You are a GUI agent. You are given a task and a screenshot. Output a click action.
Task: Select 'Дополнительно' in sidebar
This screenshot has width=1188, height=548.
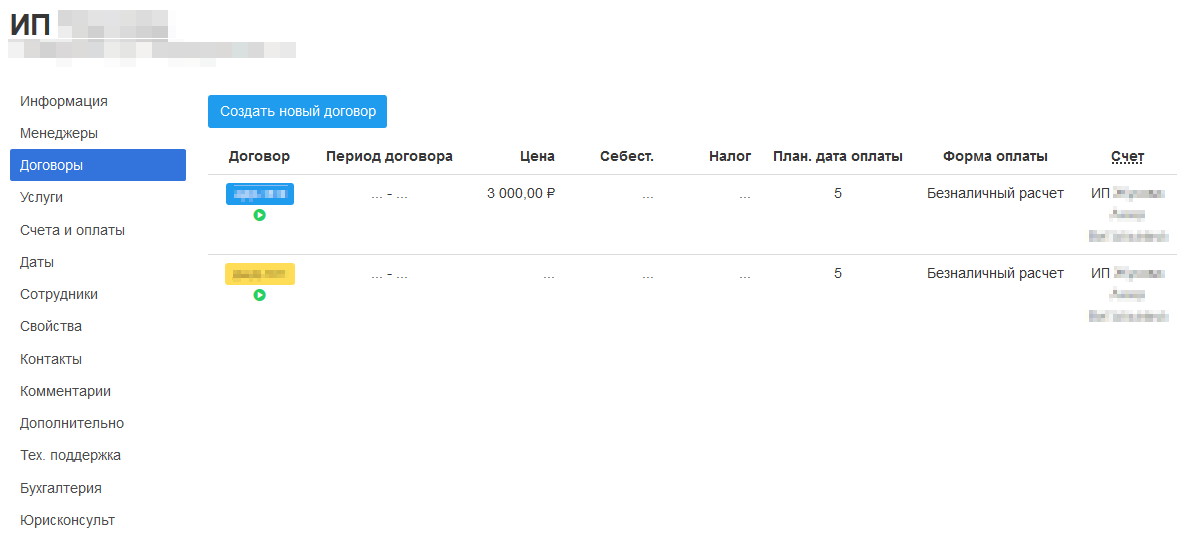tap(72, 423)
